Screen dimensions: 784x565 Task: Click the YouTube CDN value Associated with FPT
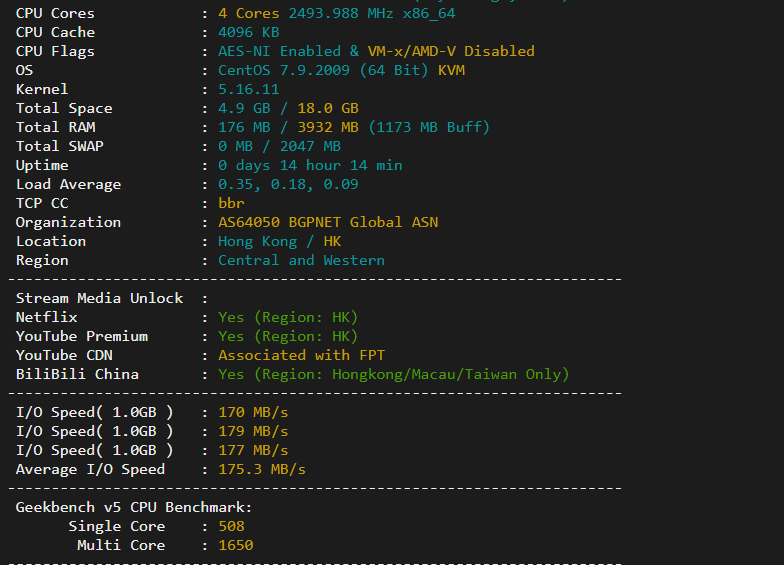[x=302, y=356]
